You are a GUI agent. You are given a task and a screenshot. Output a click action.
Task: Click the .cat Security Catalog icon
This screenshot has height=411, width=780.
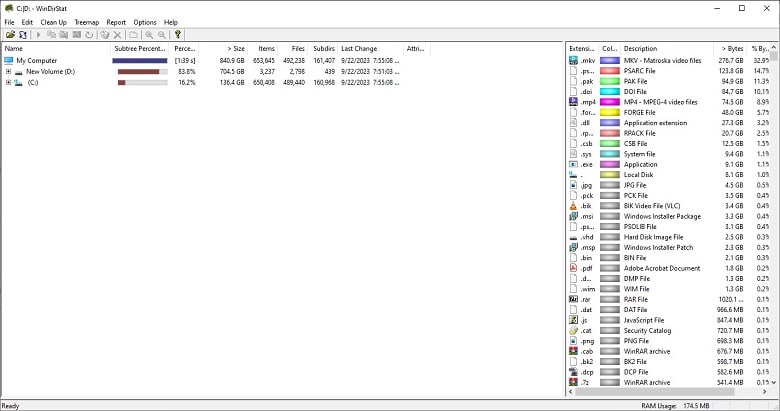[x=573, y=330]
